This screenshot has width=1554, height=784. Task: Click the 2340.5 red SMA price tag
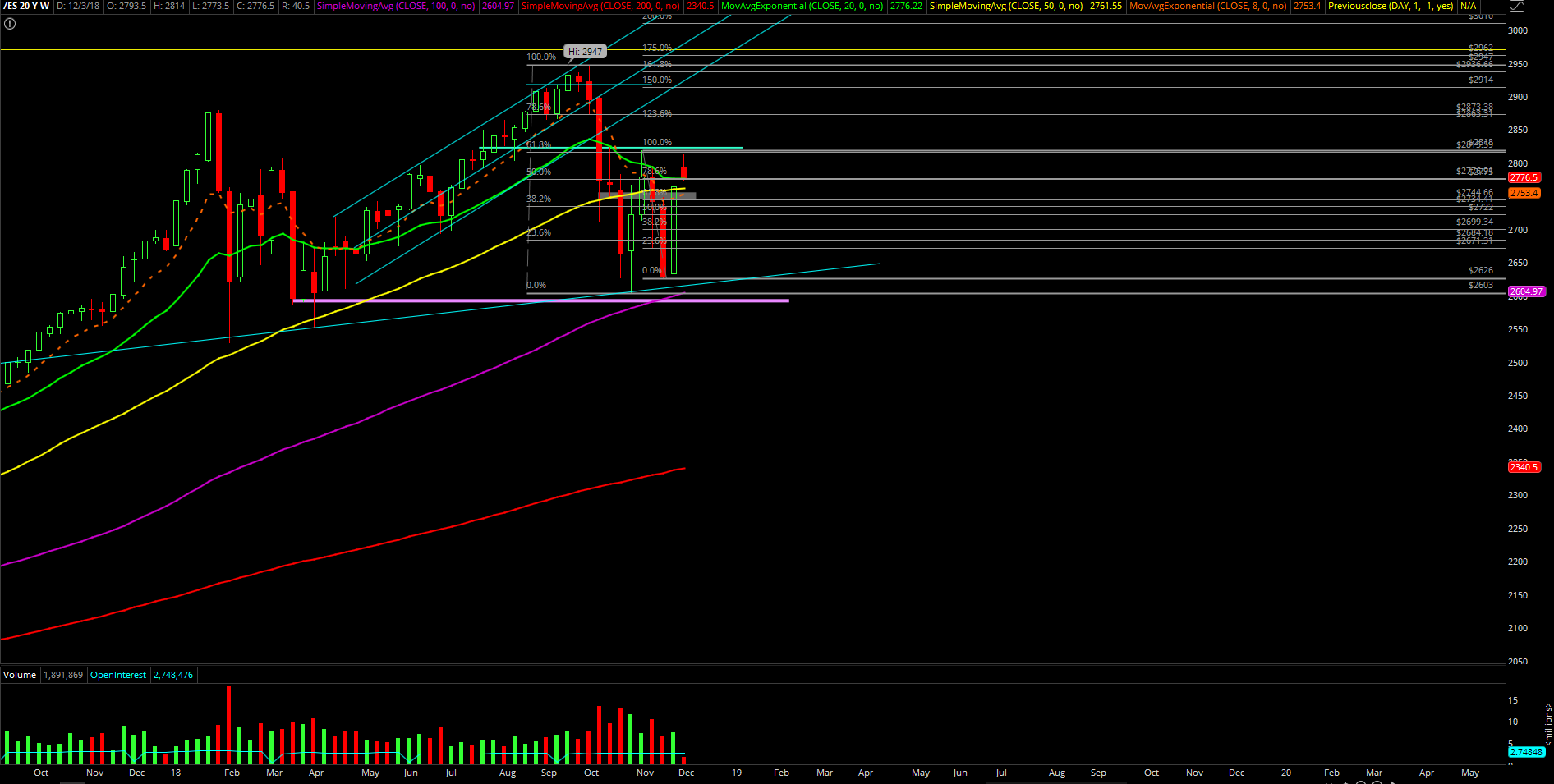[1524, 467]
